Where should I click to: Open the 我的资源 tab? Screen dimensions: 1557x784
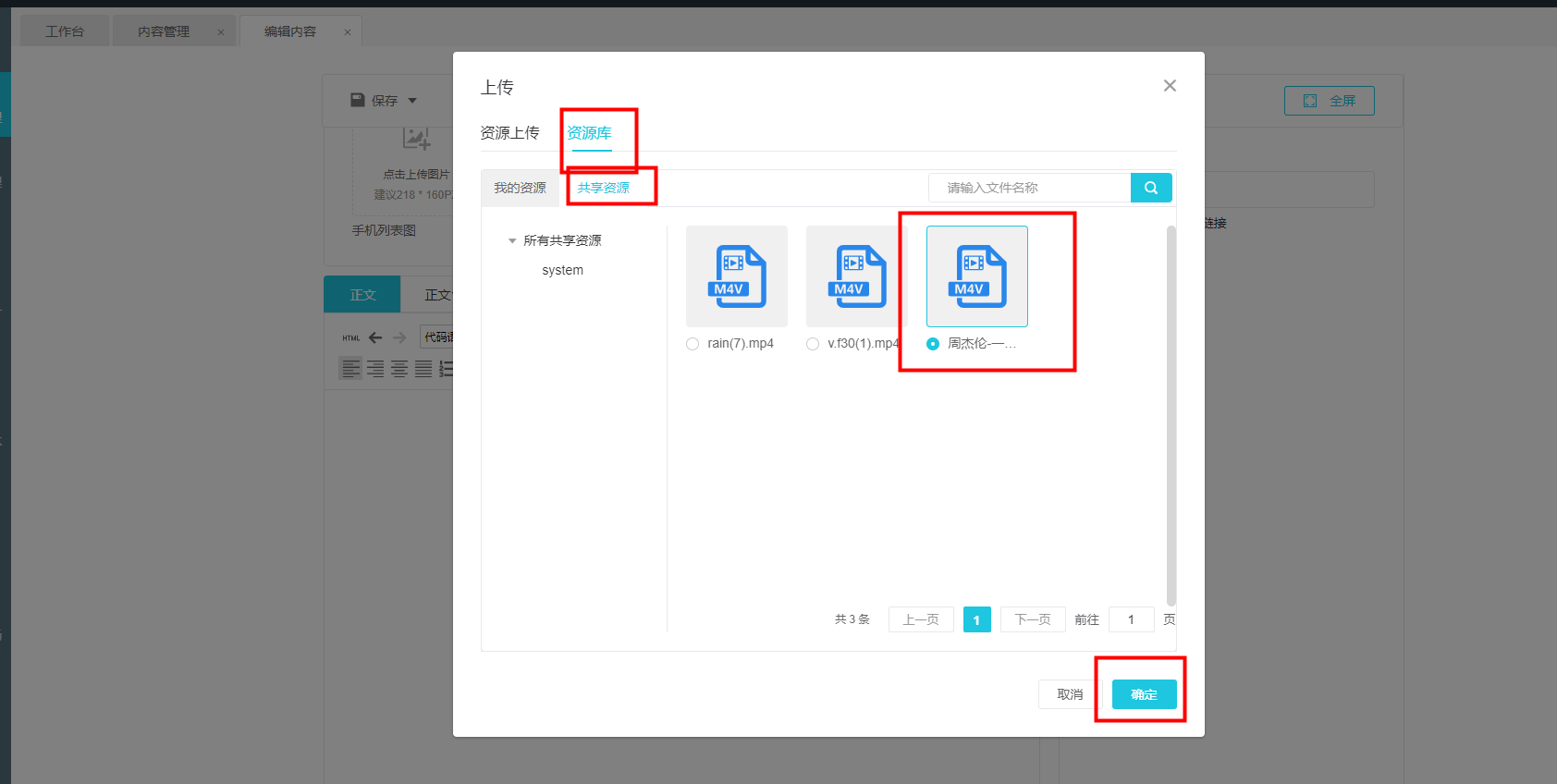520,188
